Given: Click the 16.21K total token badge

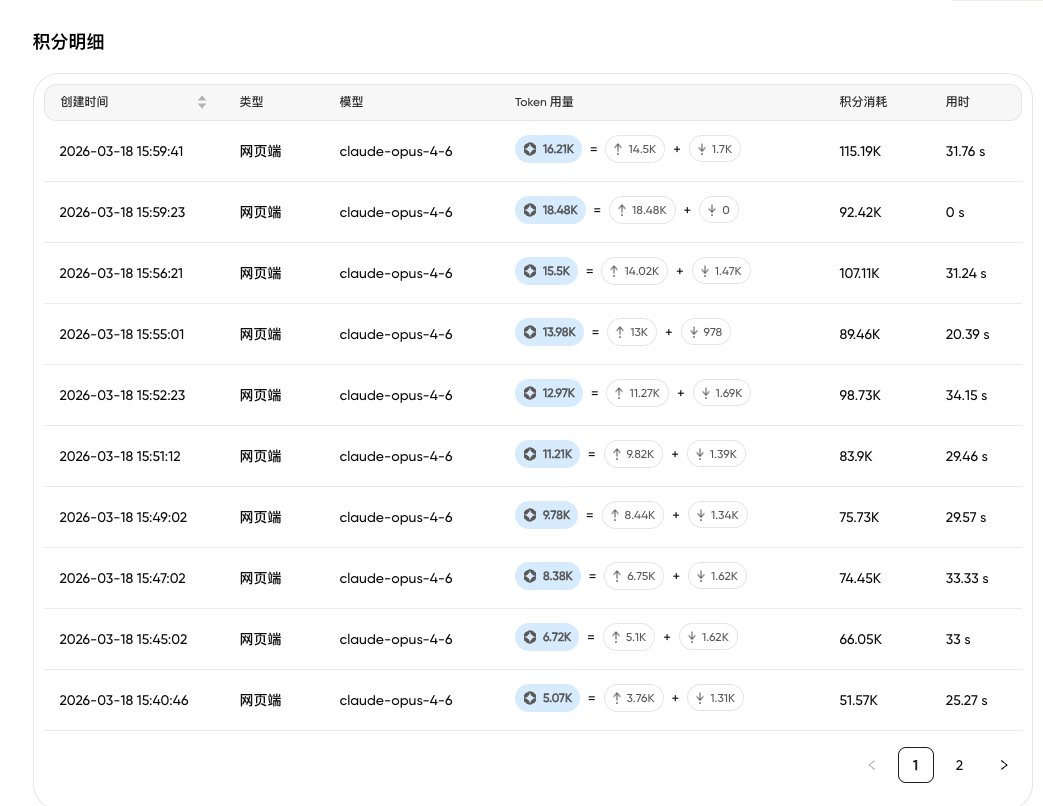Looking at the screenshot, I should 548,149.
